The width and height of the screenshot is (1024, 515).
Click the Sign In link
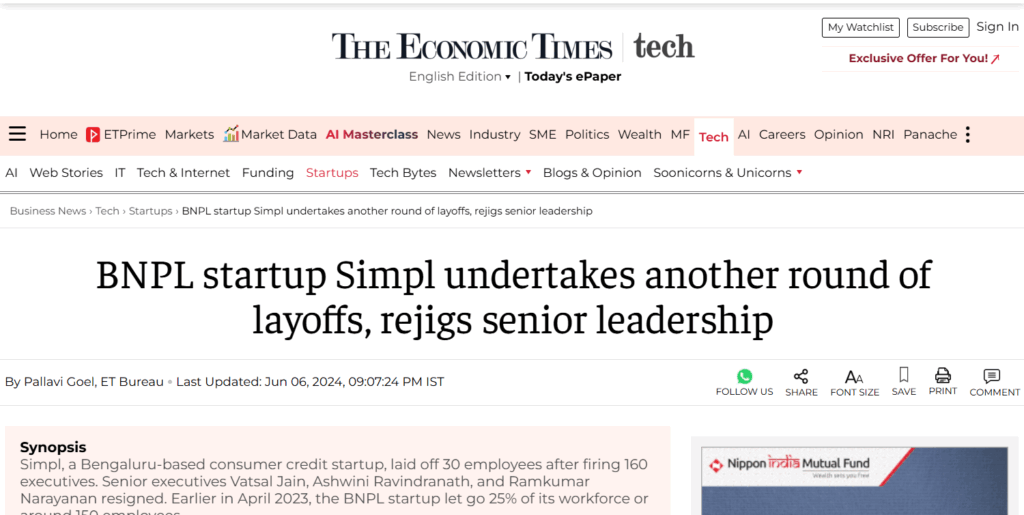(x=997, y=27)
